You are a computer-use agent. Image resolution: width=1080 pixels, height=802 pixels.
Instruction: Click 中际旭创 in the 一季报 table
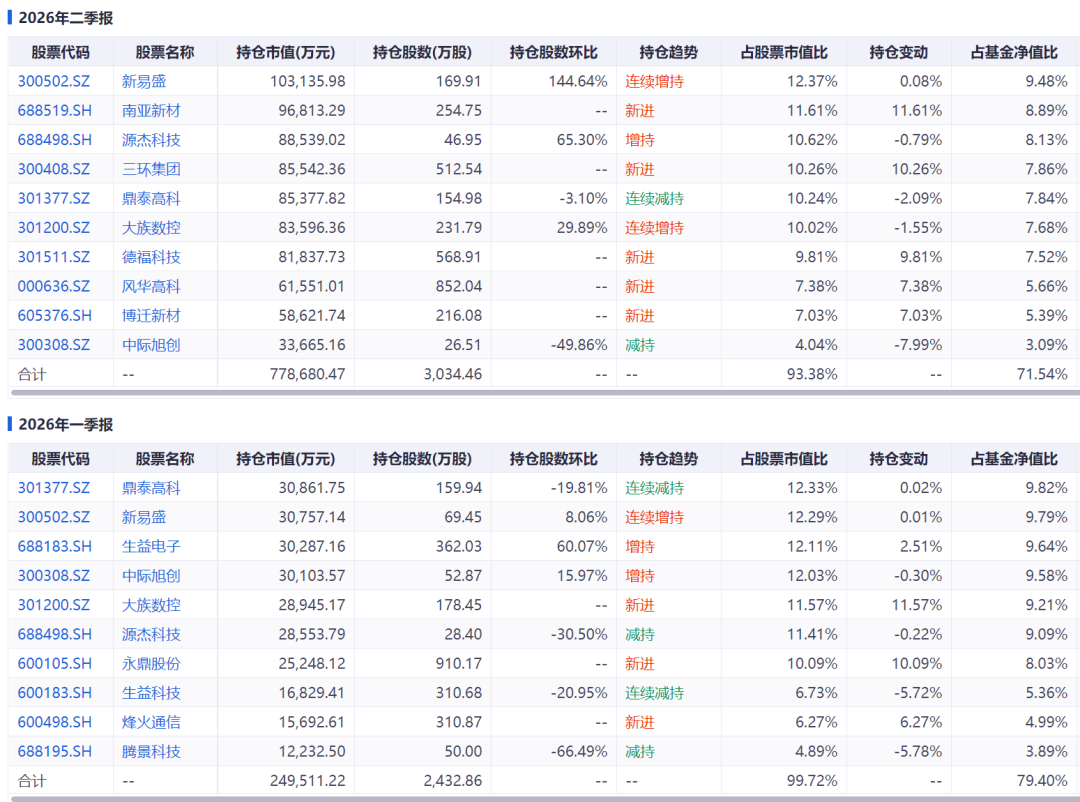(151, 575)
